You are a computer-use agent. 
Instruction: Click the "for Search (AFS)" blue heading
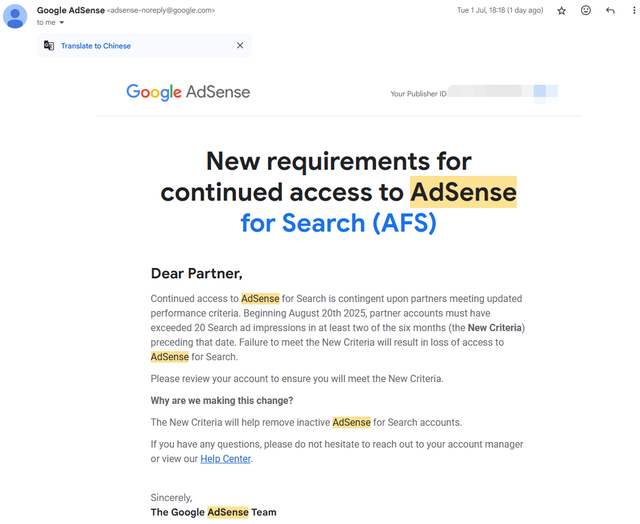338,223
